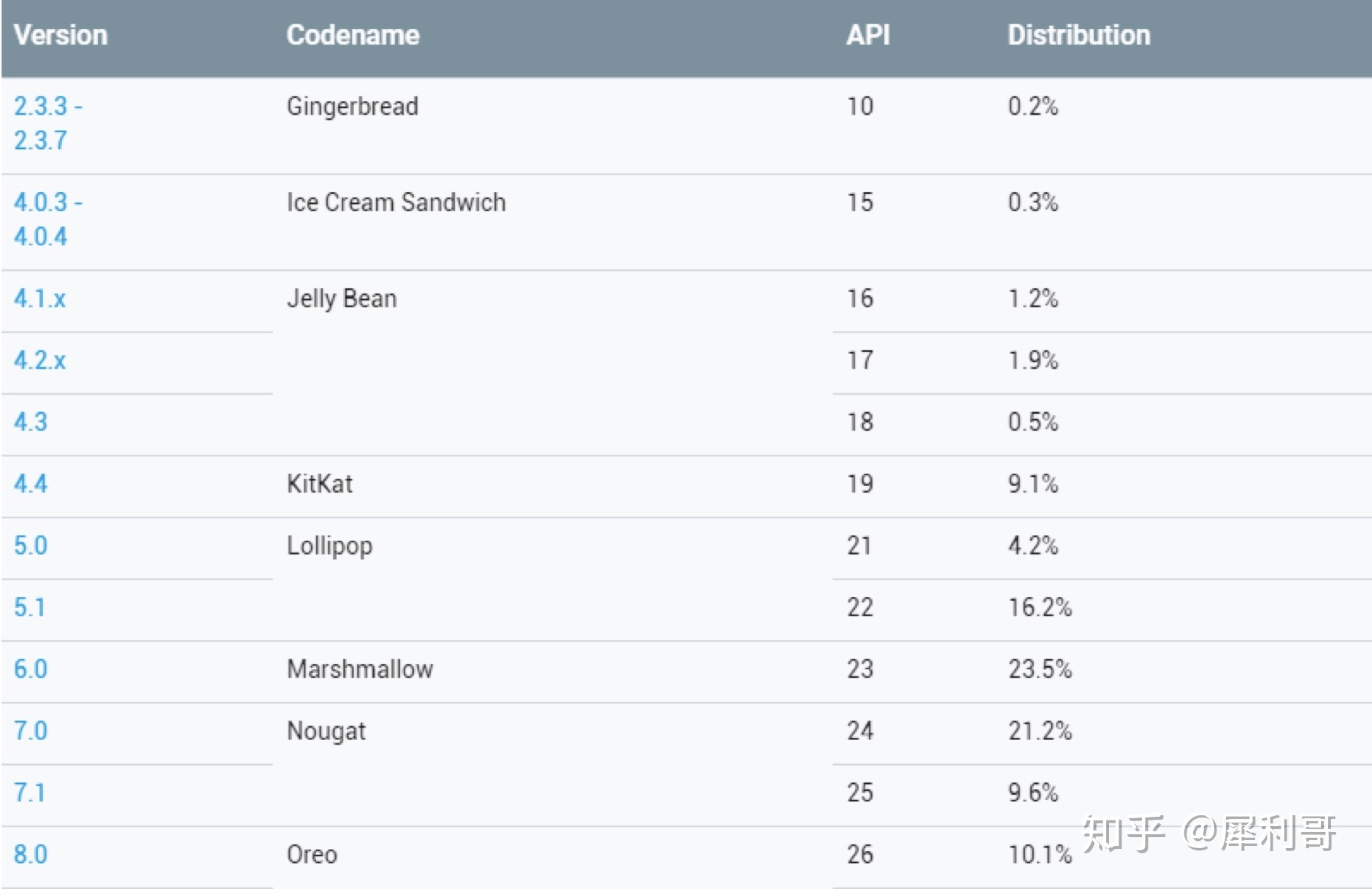This screenshot has height=889, width=1372.
Task: Click the Codename column header
Action: (x=353, y=35)
